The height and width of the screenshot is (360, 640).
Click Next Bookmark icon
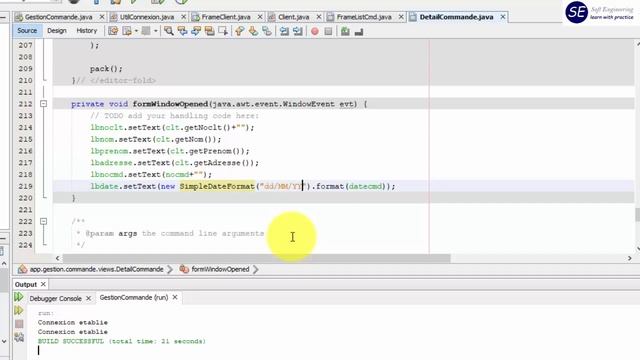[x=253, y=31]
